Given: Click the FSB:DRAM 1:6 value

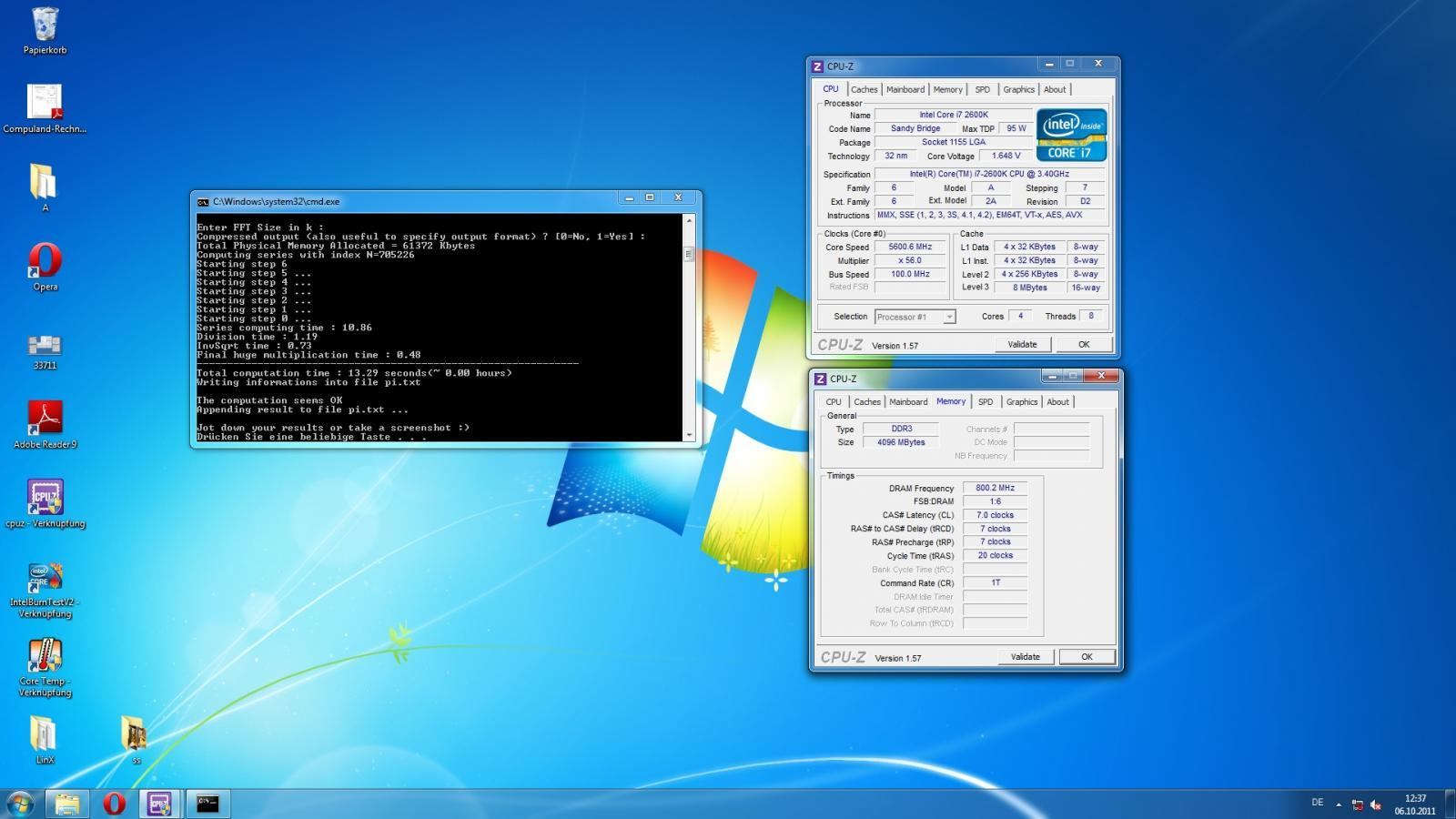Looking at the screenshot, I should pyautogui.click(x=995, y=501).
